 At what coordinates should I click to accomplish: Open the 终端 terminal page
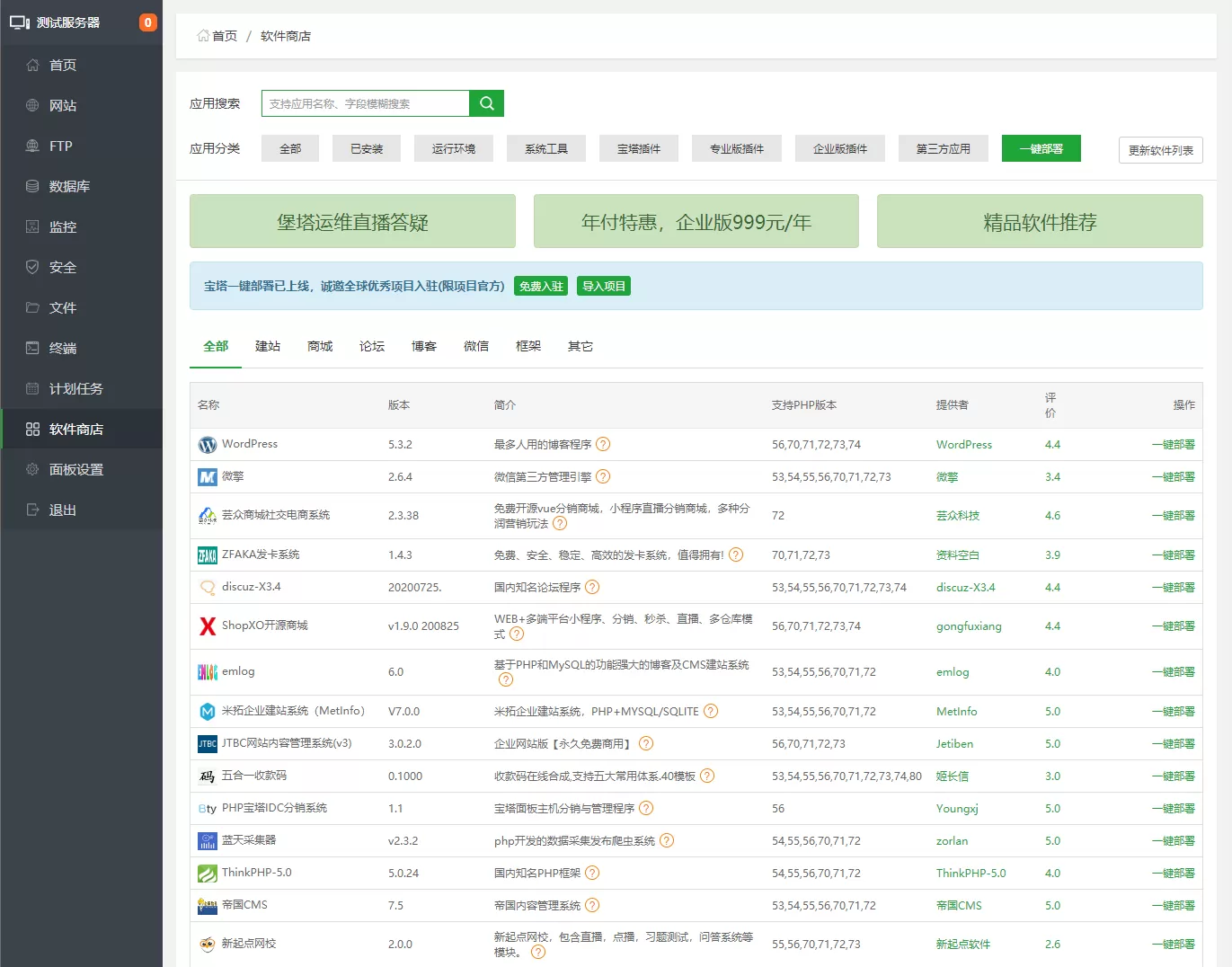click(x=61, y=348)
